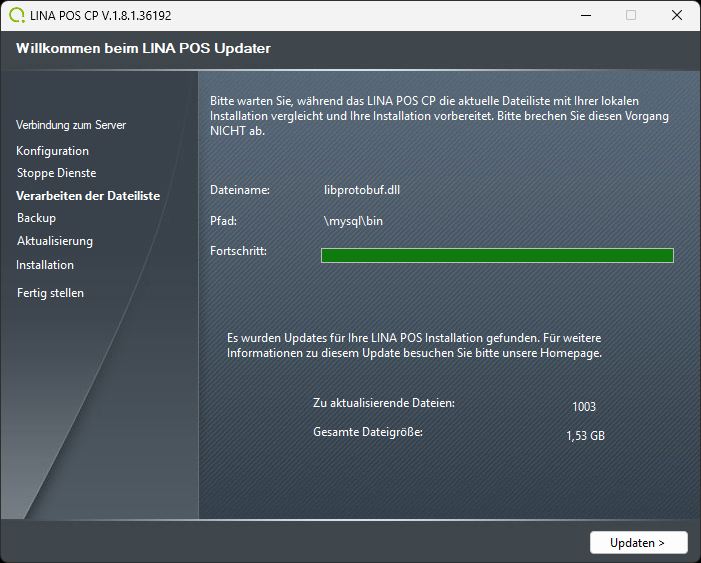
Task: Click the Bitte warten Sie instruction paragraph
Action: [439, 116]
